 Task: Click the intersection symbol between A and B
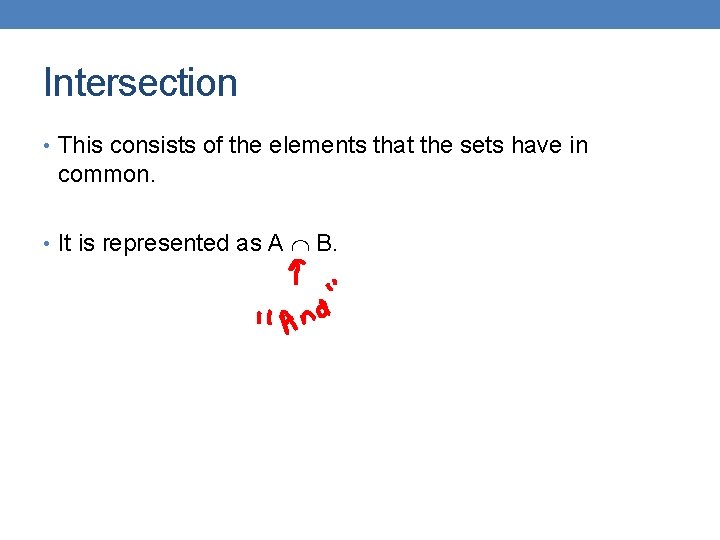[x=300, y=246]
